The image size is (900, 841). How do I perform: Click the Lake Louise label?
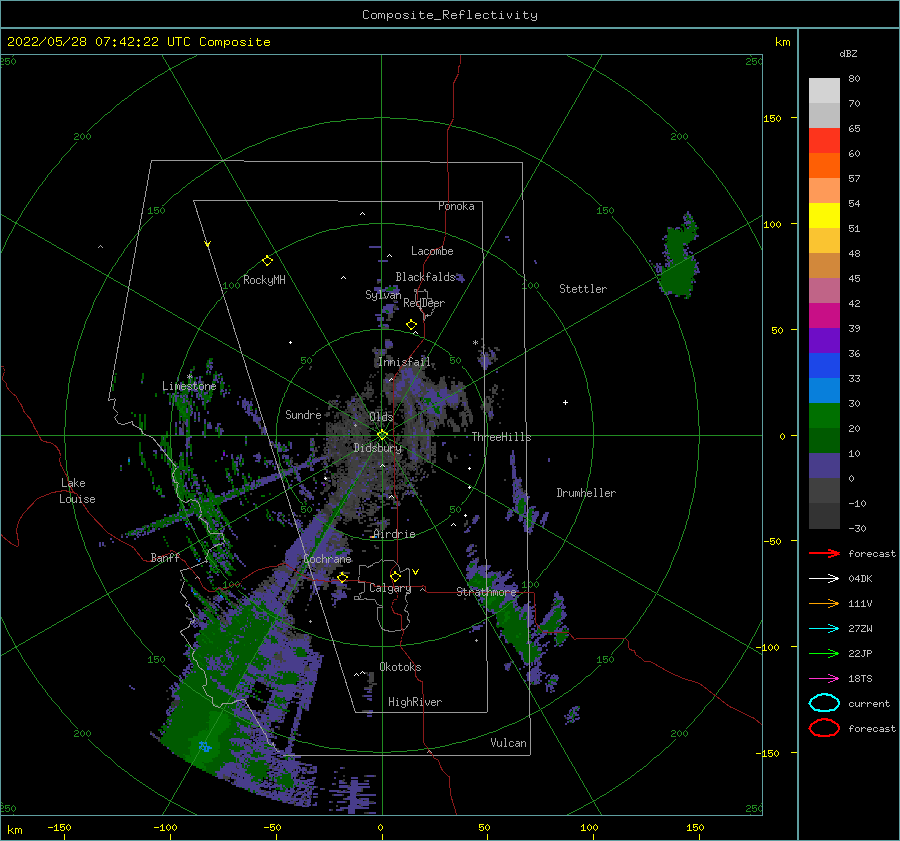click(x=77, y=491)
